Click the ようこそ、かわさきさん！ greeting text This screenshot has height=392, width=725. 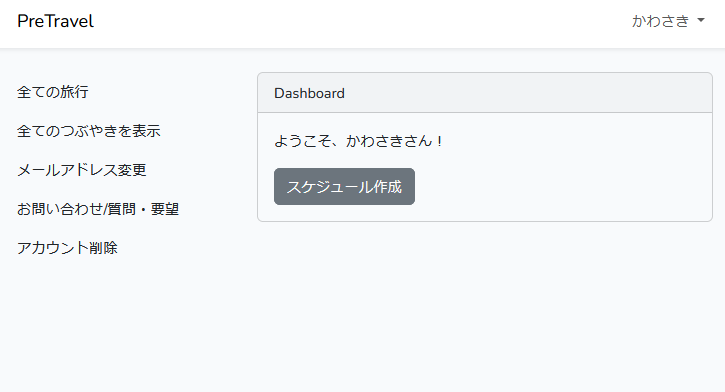[359, 141]
